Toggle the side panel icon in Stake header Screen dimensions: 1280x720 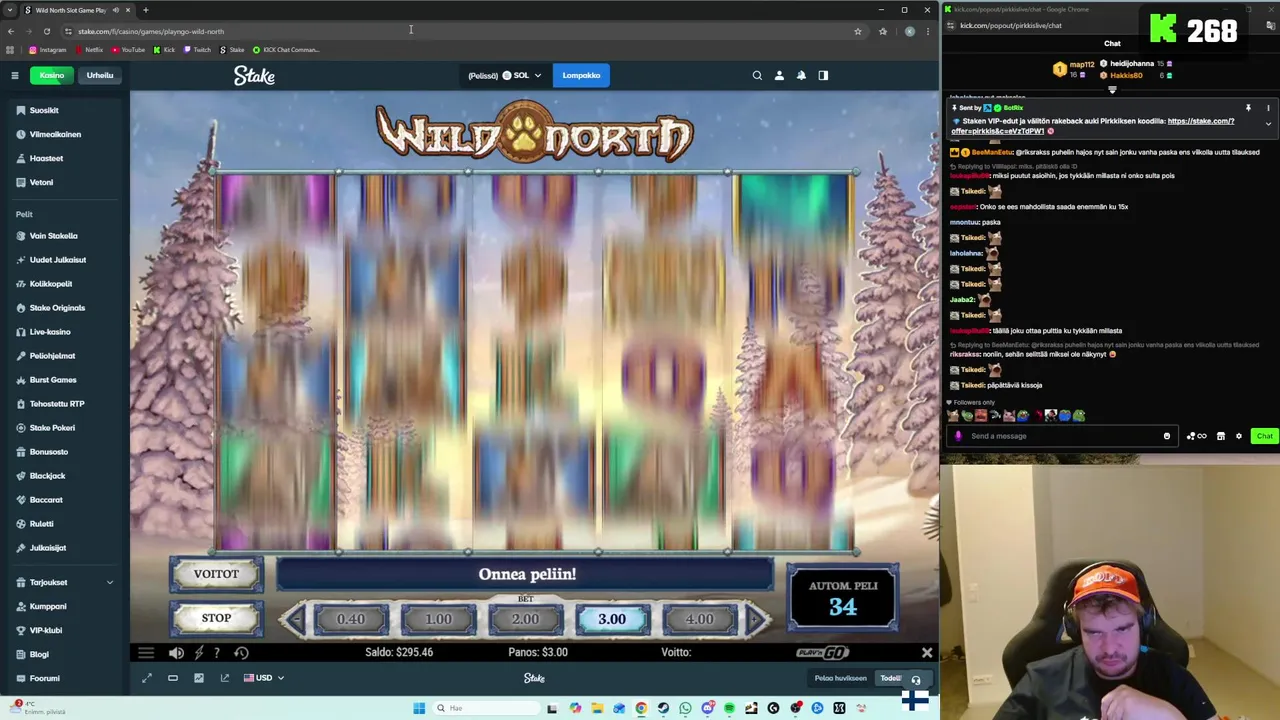(x=823, y=75)
